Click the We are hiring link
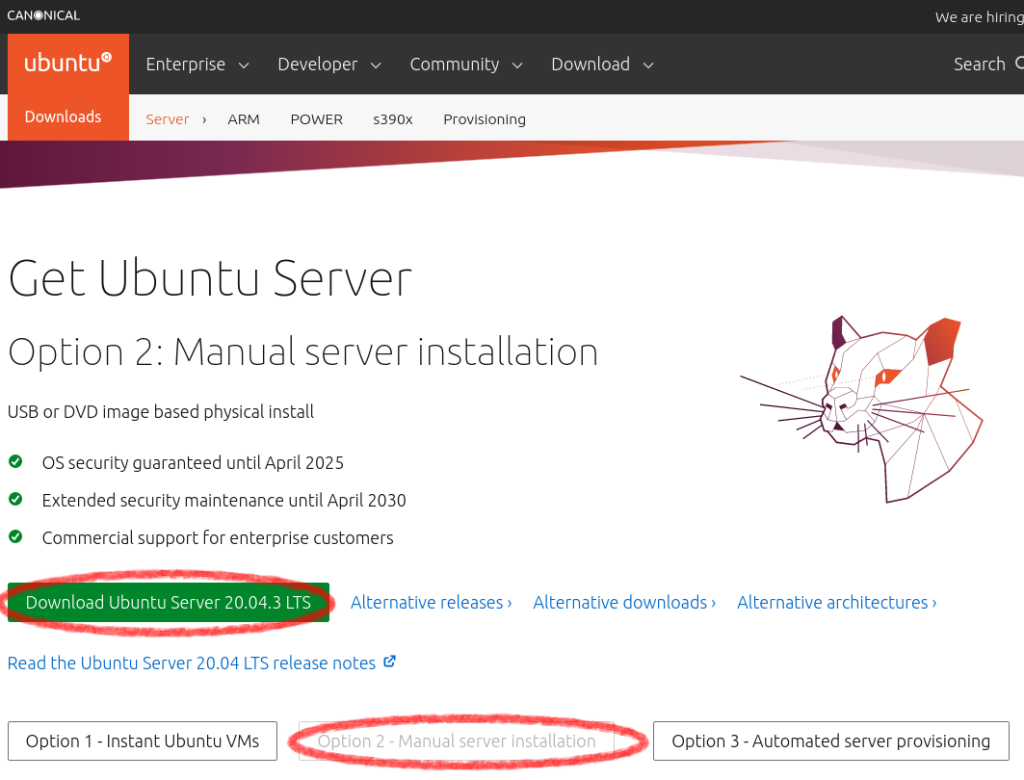This screenshot has width=1024, height=780. click(979, 17)
